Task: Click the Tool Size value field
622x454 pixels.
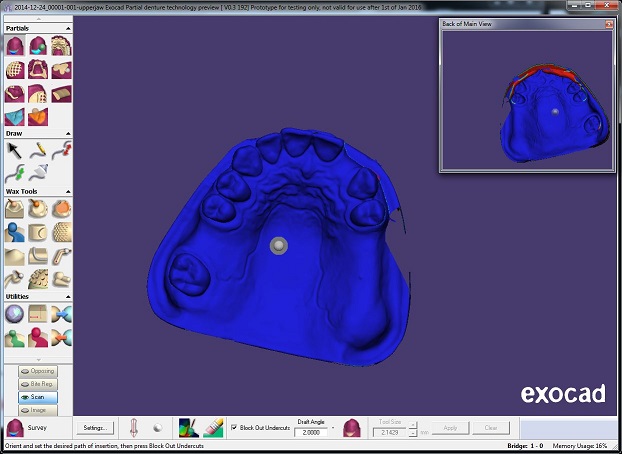Action: [x=390, y=432]
